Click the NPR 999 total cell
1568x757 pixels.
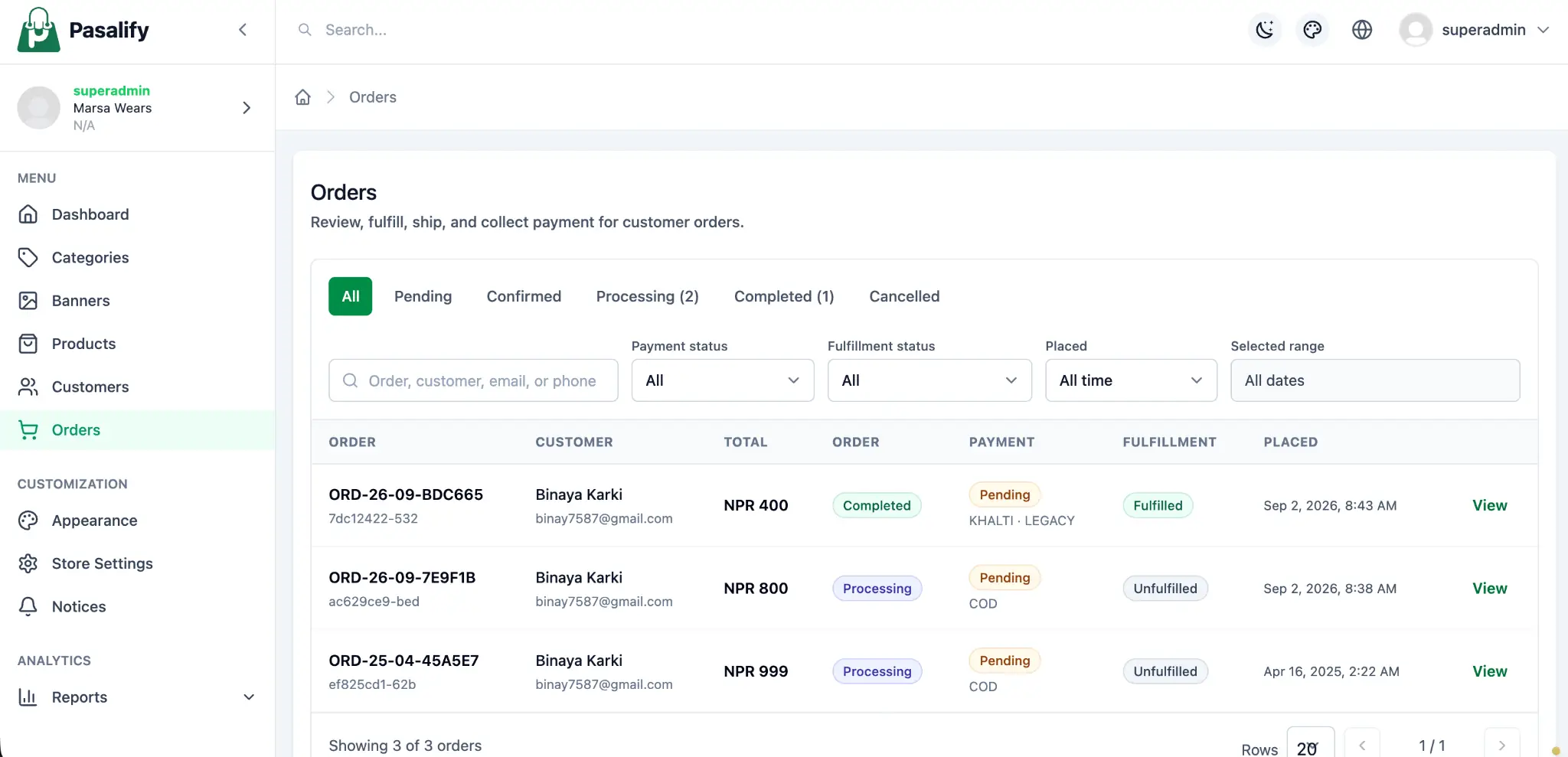coord(756,671)
